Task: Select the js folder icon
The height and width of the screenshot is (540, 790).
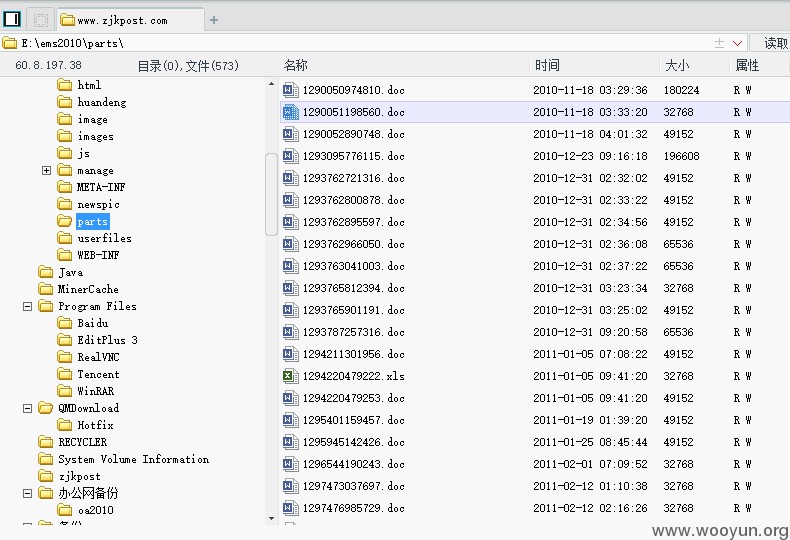Action: (64, 153)
